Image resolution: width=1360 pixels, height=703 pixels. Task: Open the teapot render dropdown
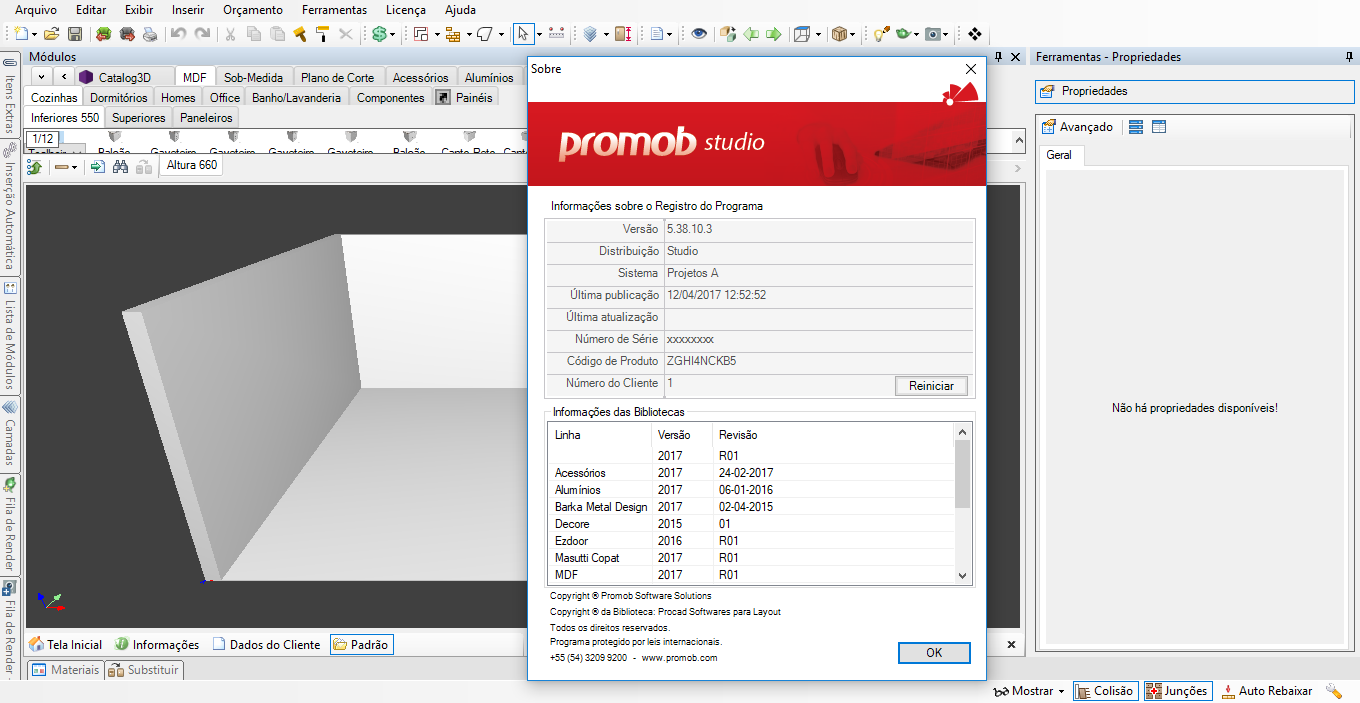(x=917, y=34)
